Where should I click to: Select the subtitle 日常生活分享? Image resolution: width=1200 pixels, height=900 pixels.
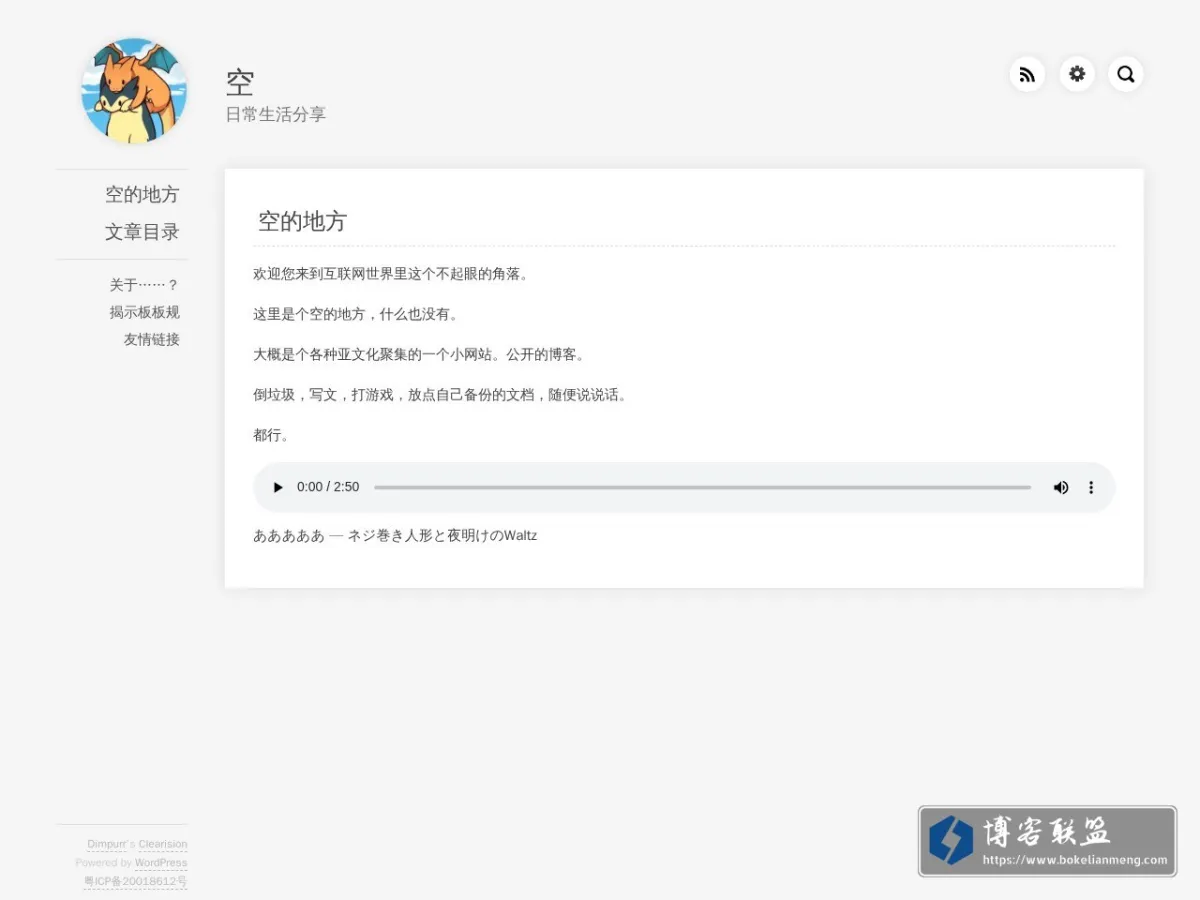[276, 114]
